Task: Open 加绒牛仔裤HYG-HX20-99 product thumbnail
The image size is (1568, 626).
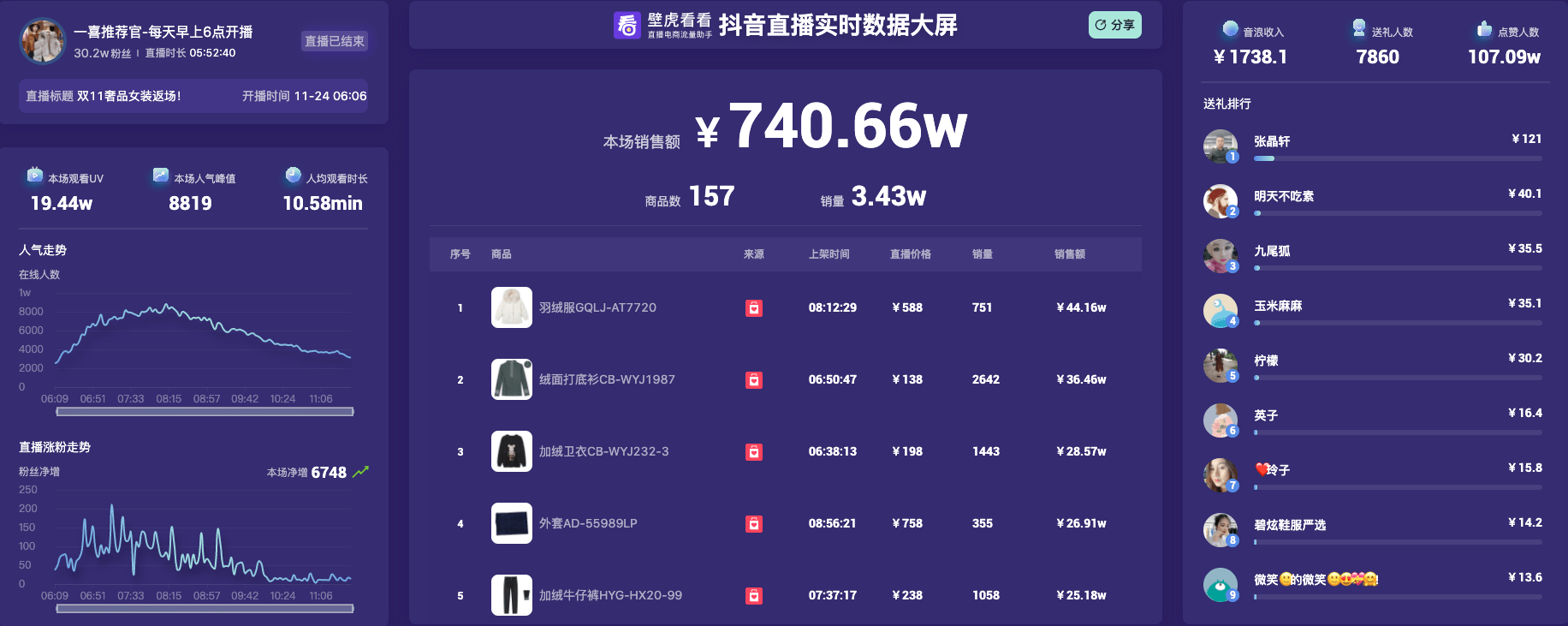Action: (x=512, y=595)
